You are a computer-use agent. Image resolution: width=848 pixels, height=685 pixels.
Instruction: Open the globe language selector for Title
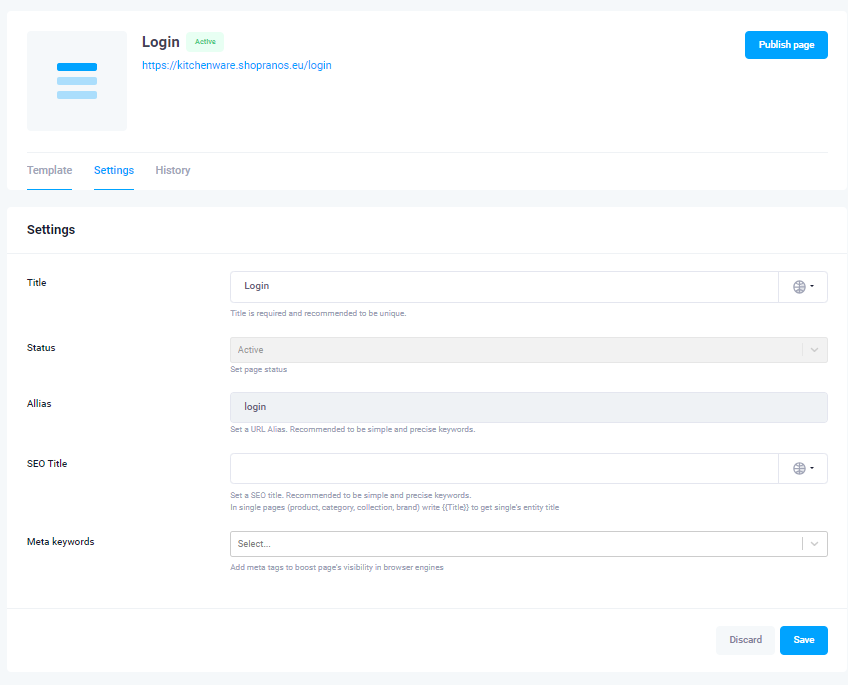(x=803, y=287)
